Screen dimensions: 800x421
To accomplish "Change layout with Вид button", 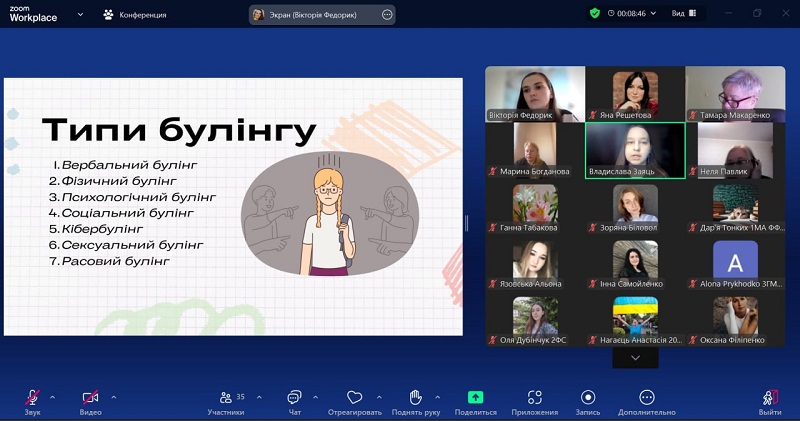I will click(x=684, y=13).
